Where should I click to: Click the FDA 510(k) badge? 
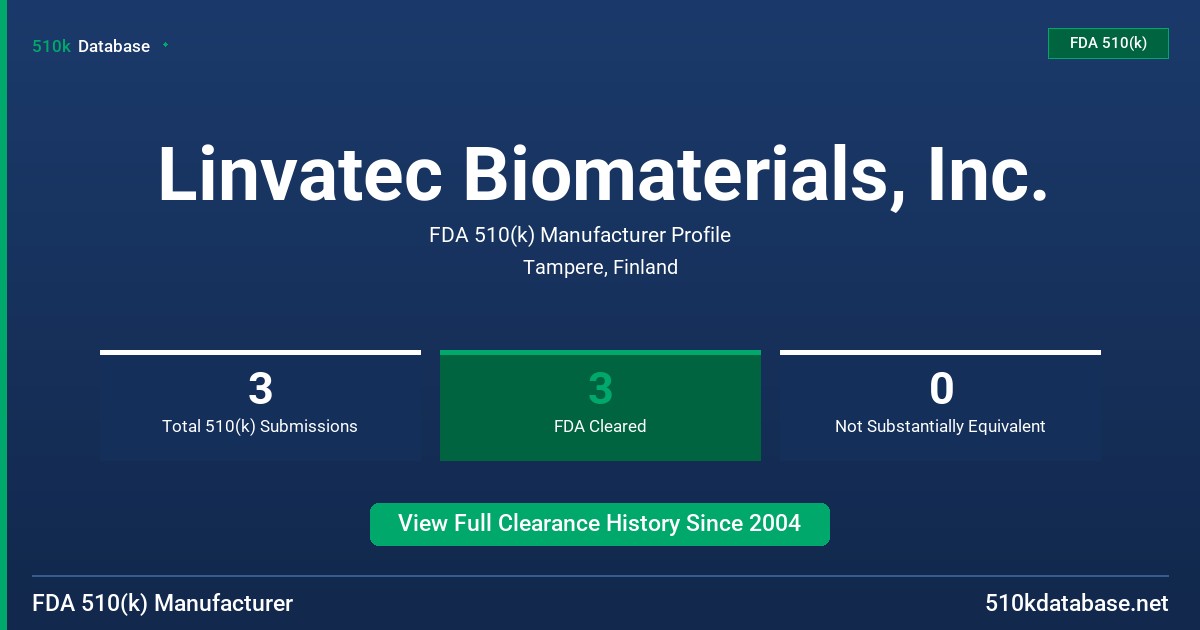[x=1108, y=43]
